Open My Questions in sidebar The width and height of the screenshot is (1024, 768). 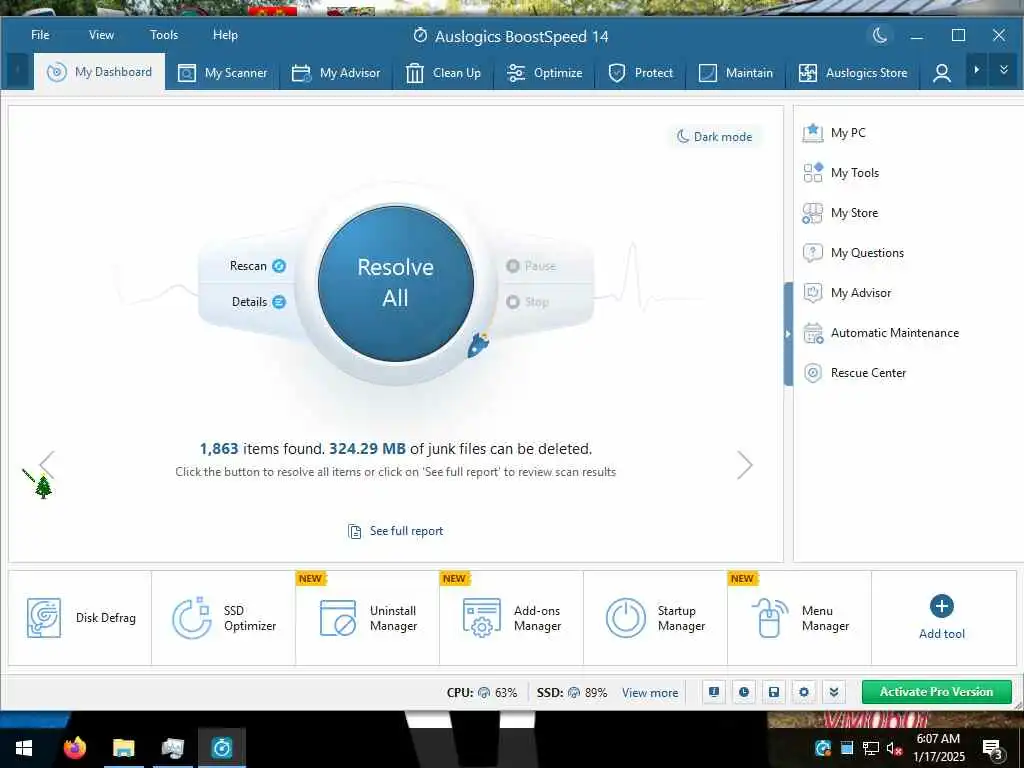tap(853, 253)
